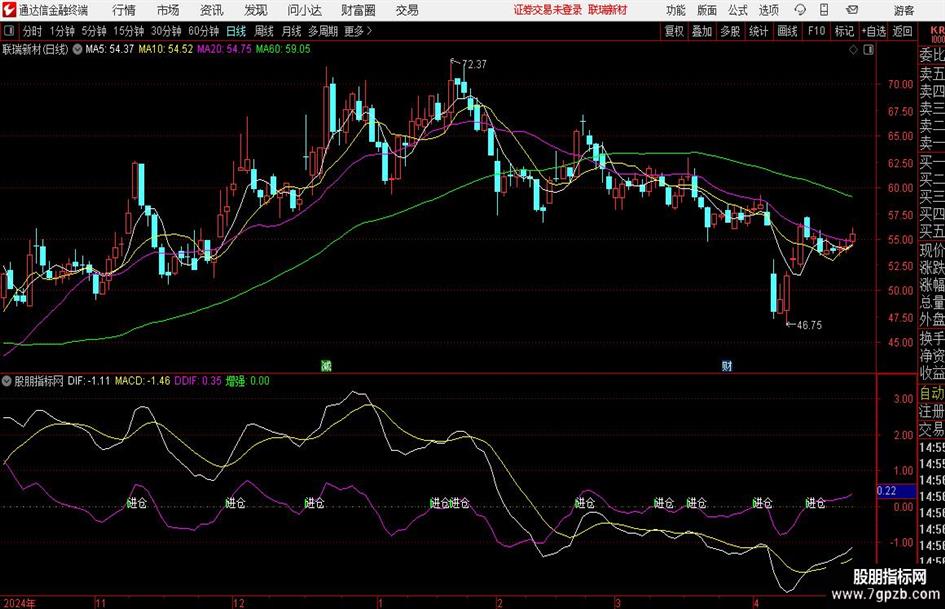Click the diamond icon at chart top-right
This screenshot has height=609, width=945.
click(853, 50)
